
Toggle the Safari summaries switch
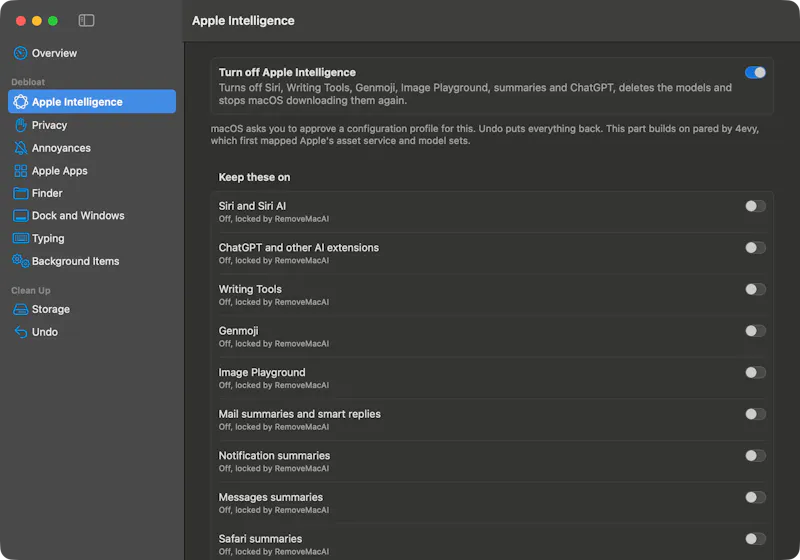coord(755,539)
